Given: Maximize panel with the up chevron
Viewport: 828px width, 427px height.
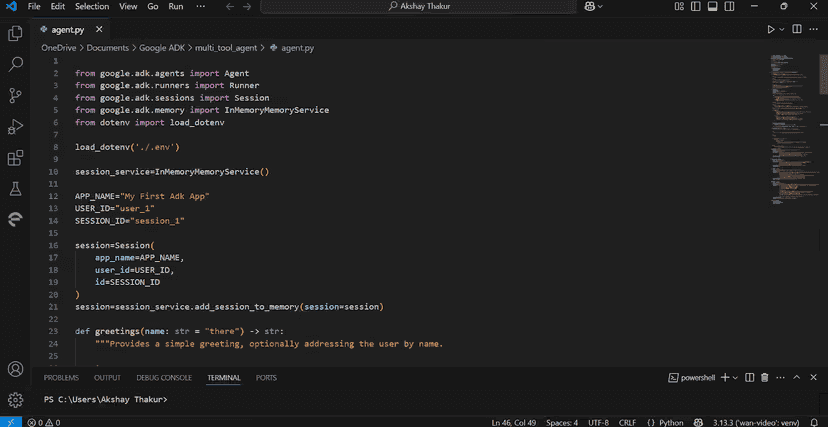Looking at the screenshot, I should pyautogui.click(x=797, y=377).
